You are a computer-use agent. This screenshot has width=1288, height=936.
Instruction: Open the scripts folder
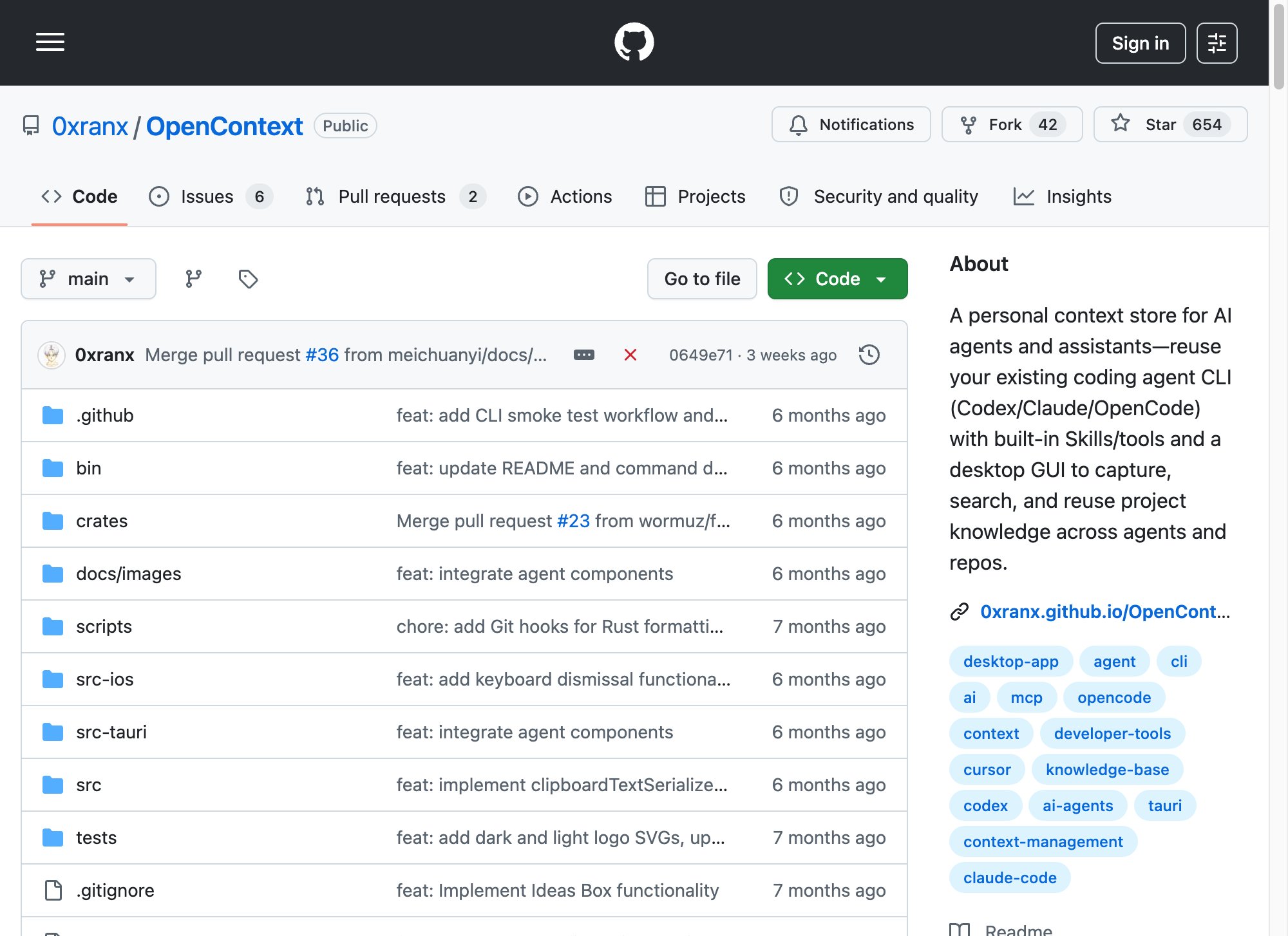104,626
